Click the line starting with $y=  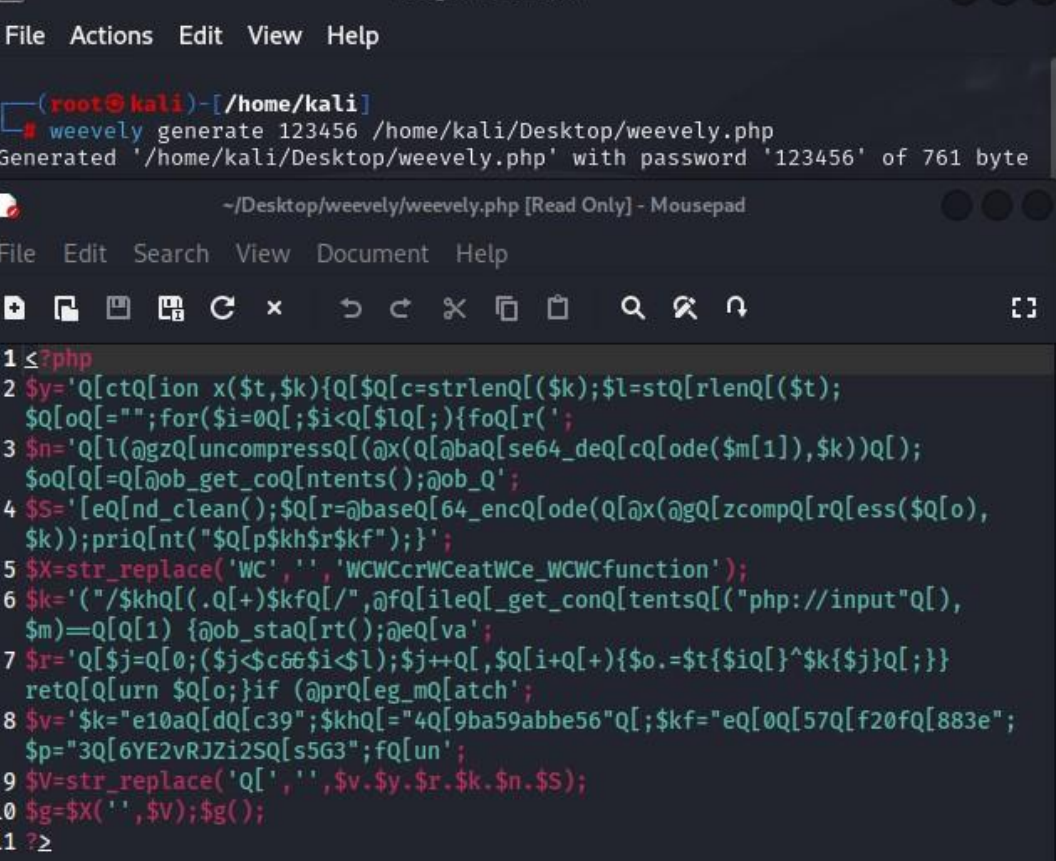(433, 403)
